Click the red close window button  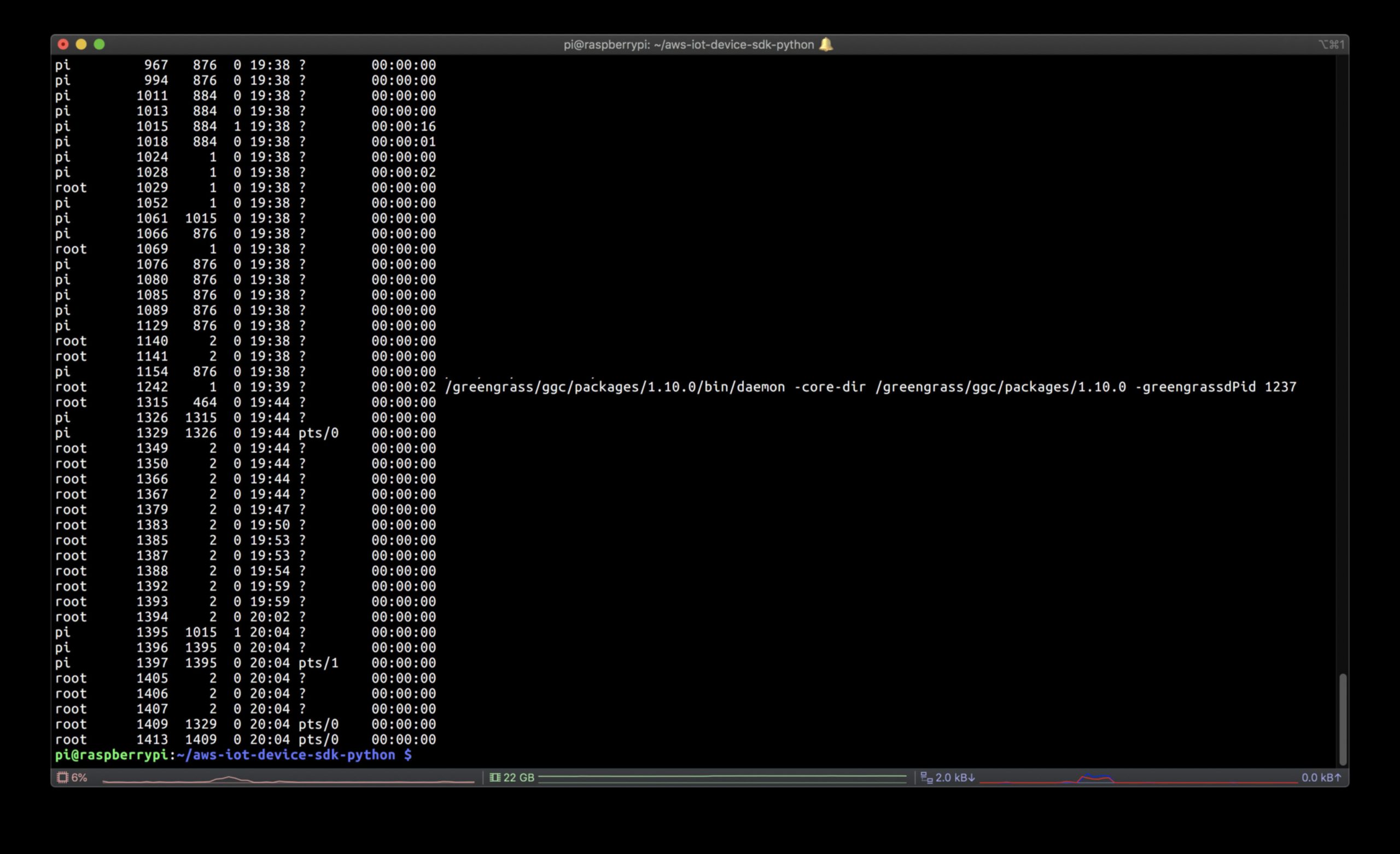[x=63, y=44]
